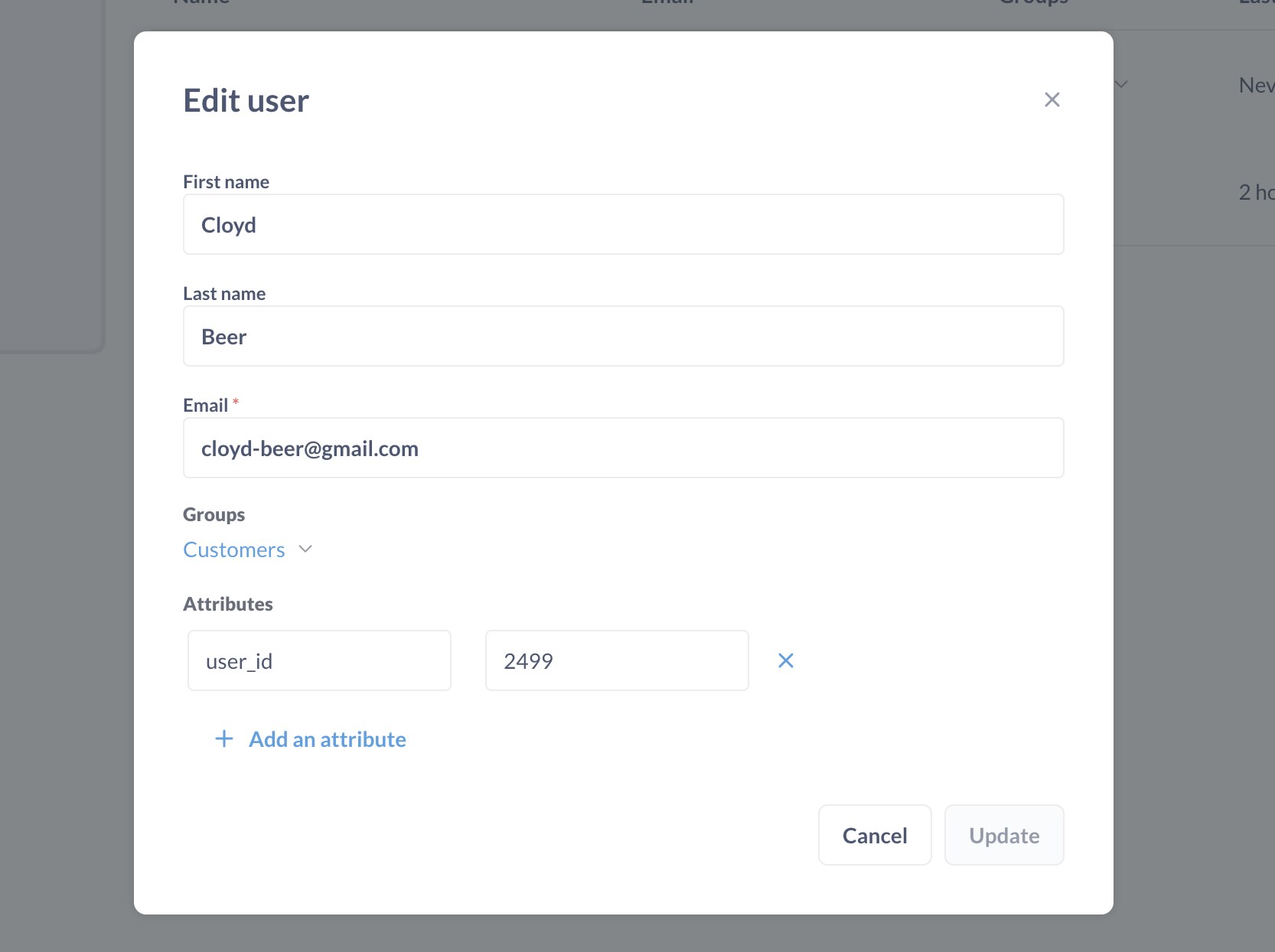Click the Name column header behind the dialog
Screen dimensions: 1275x952
click(x=201, y=4)
